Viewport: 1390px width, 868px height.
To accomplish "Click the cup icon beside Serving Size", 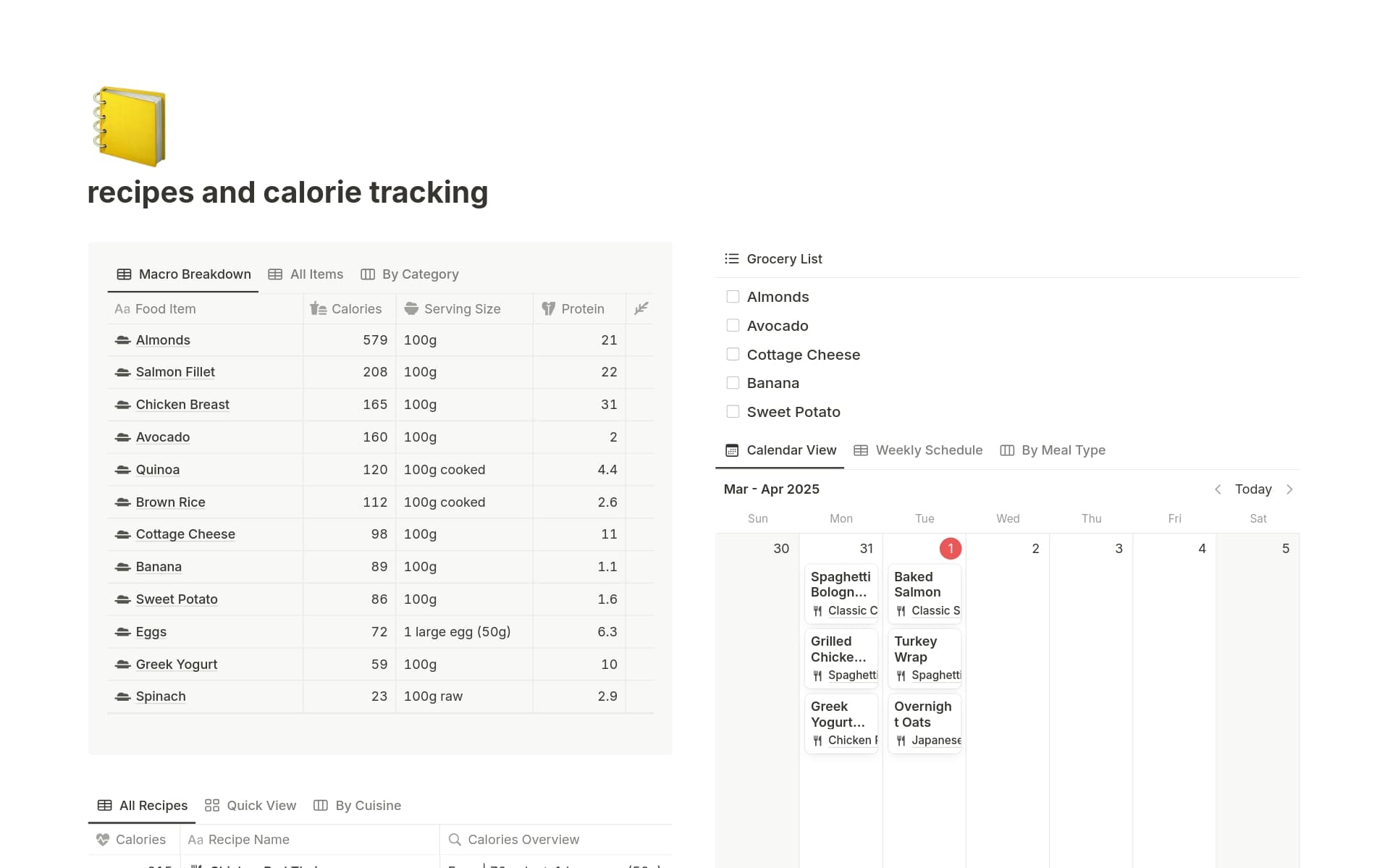I will 410,308.
